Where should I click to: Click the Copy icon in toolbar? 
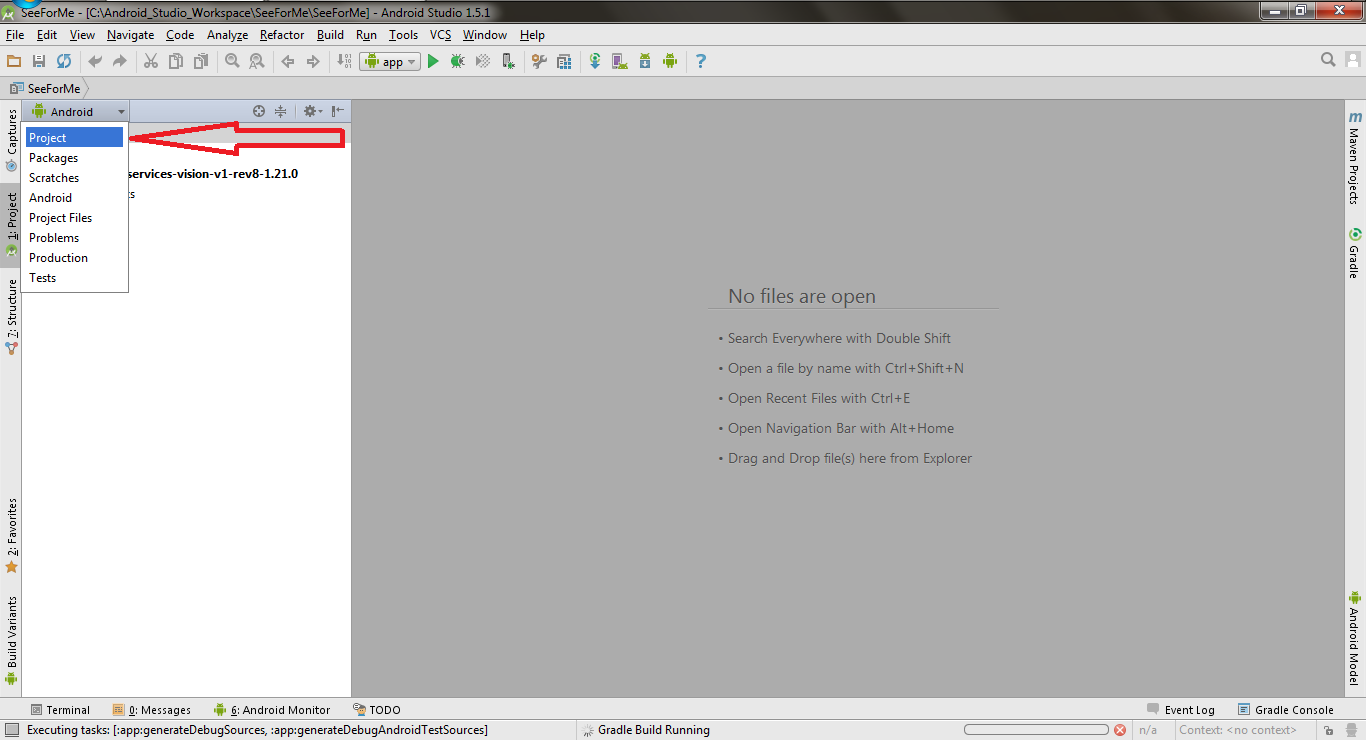coord(176,61)
